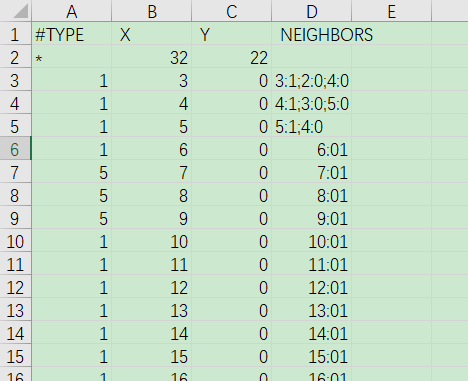Click the NEIGHBORS header cell
The image size is (468, 381).
(311, 34)
